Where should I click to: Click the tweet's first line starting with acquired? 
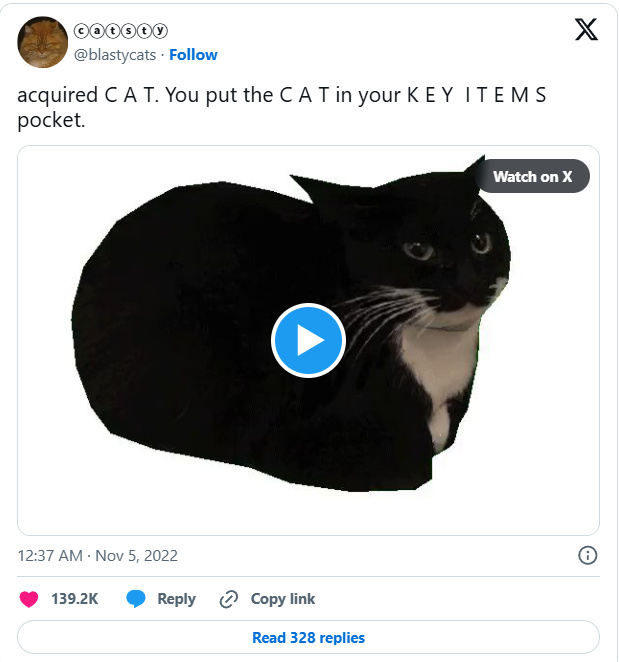tap(282, 95)
